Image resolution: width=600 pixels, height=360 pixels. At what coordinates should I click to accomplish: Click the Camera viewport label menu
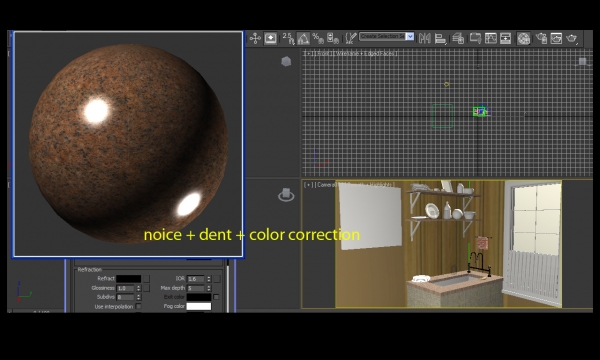tap(349, 184)
